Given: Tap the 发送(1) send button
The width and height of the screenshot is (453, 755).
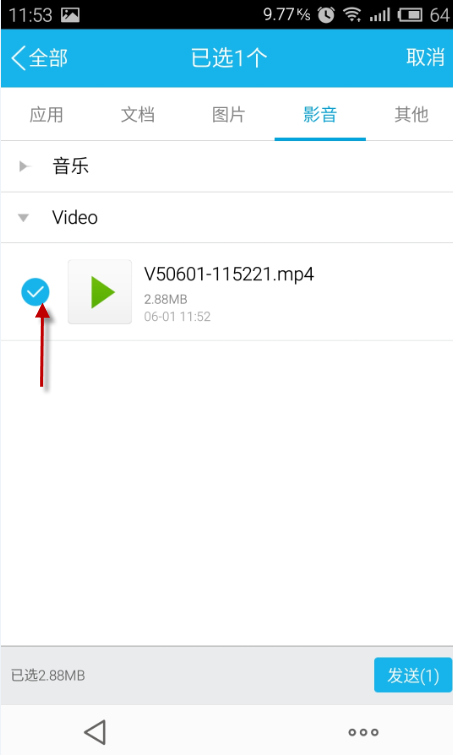Looking at the screenshot, I should 413,675.
